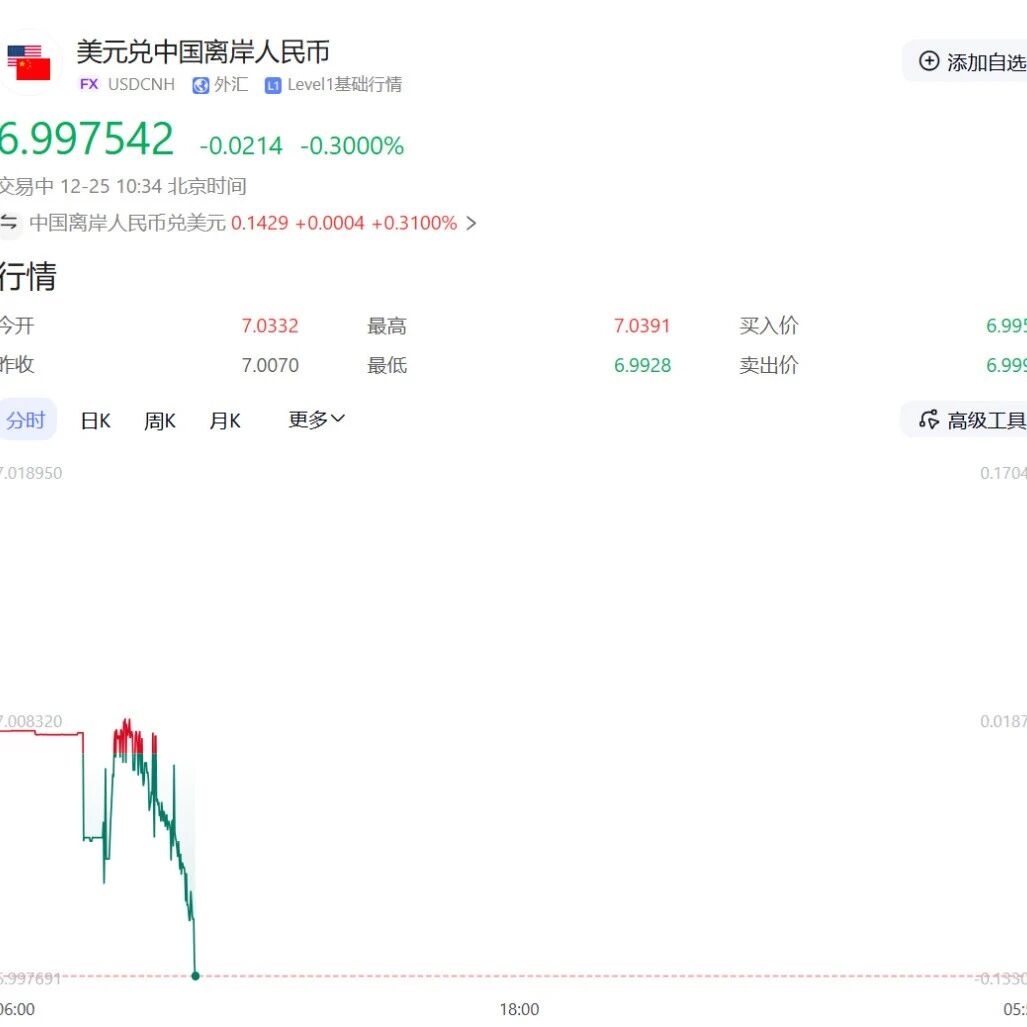The width and height of the screenshot is (1027, 1027).
Task: Click the plus icon beside 添加自选
Action: tap(929, 62)
